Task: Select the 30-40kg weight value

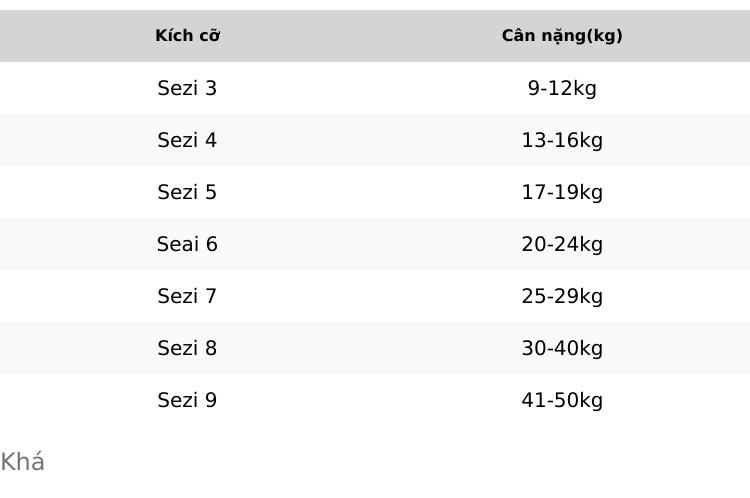Action: 562,348
